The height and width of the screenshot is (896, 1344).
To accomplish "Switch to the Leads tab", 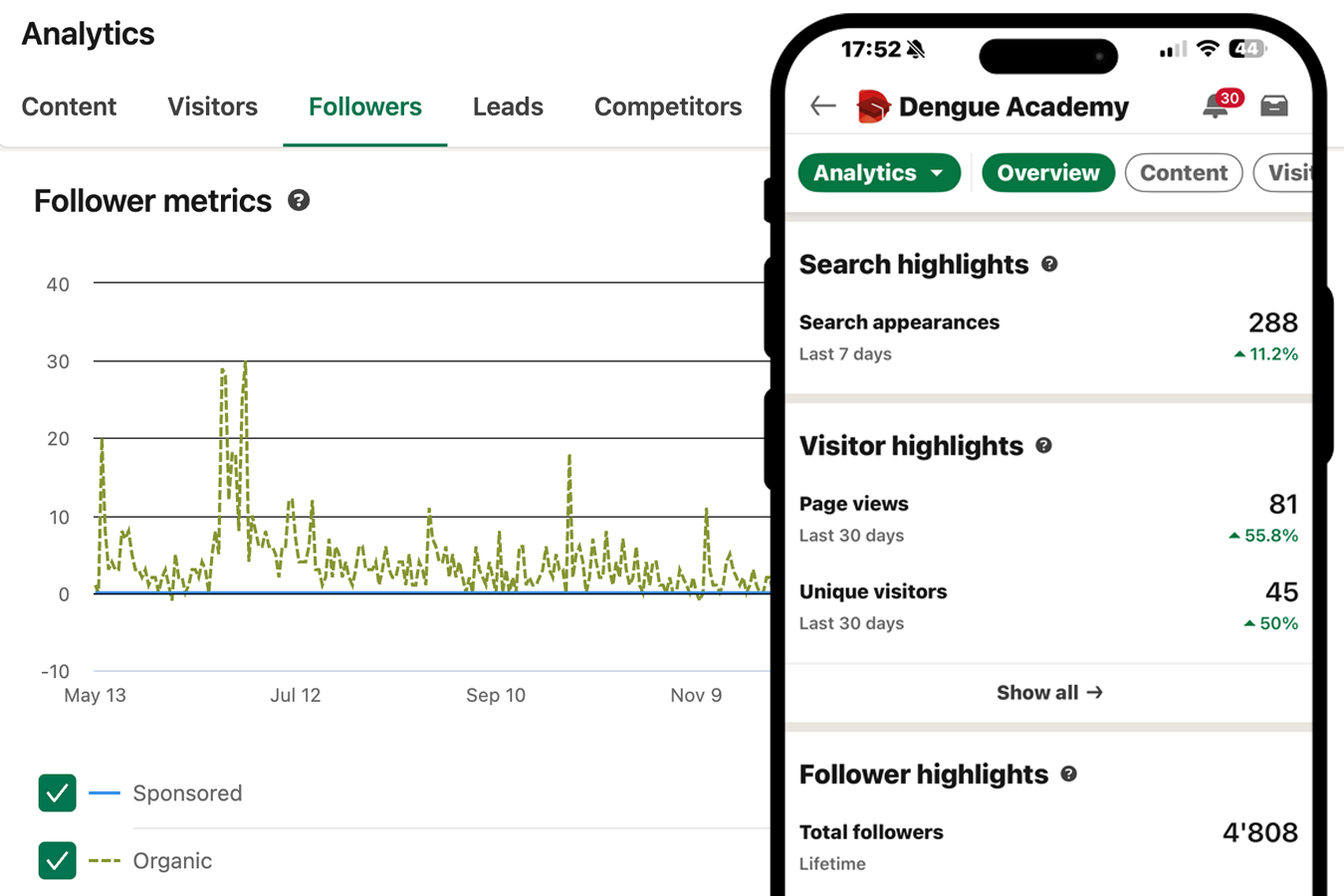I will [x=508, y=107].
